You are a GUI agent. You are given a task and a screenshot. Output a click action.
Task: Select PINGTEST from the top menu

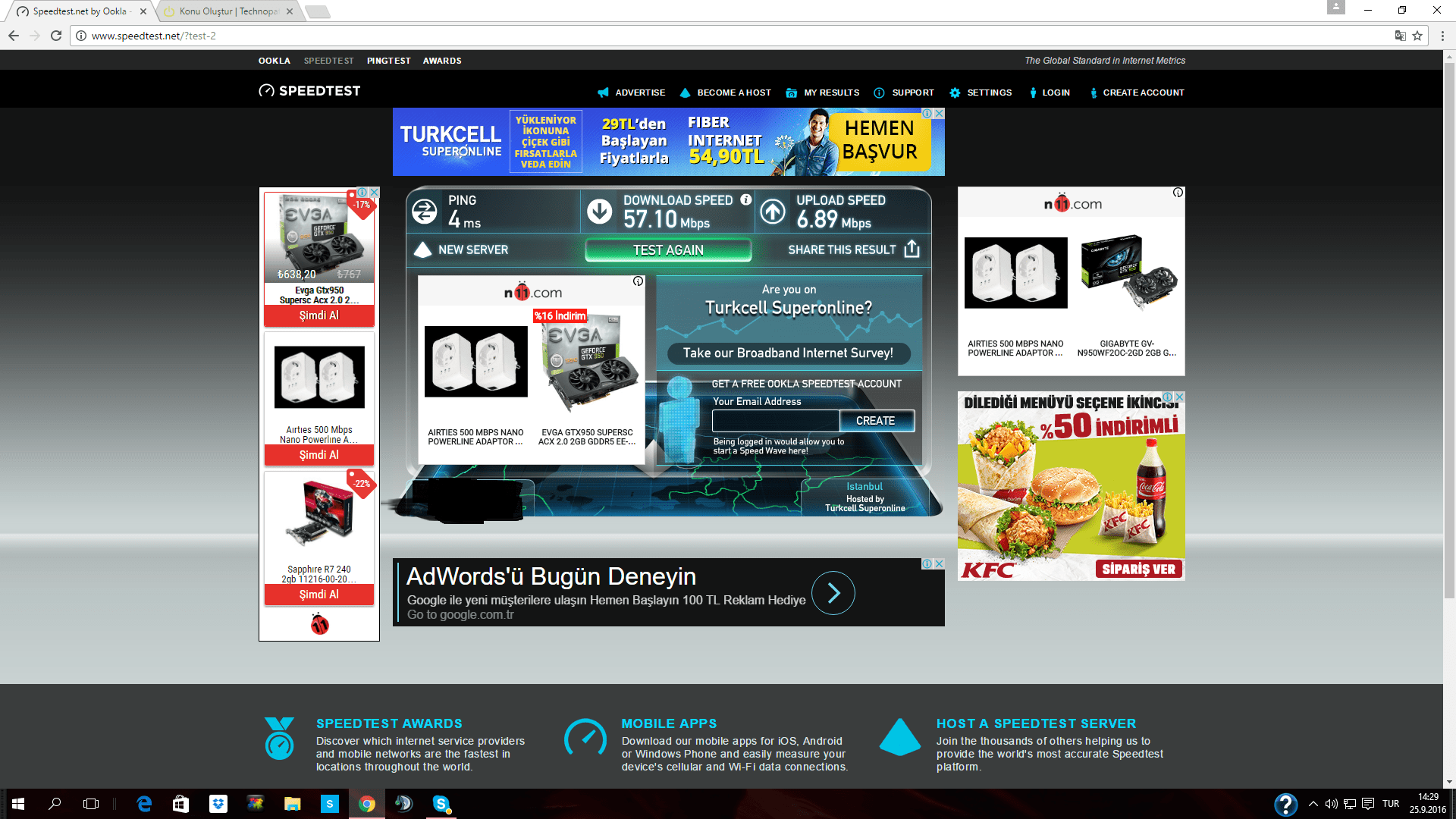388,61
